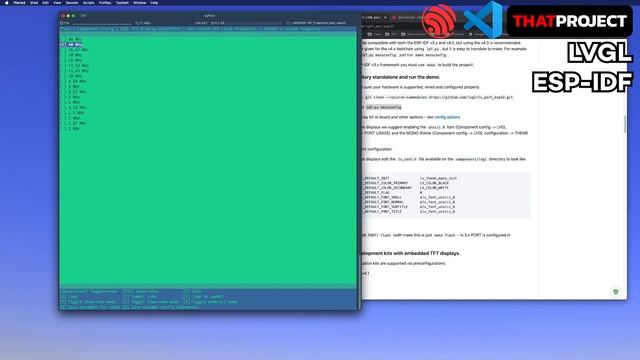Image resolution: width=640 pixels, height=360 pixels.
Task: Open the Session menu
Action: [x=72, y=2]
